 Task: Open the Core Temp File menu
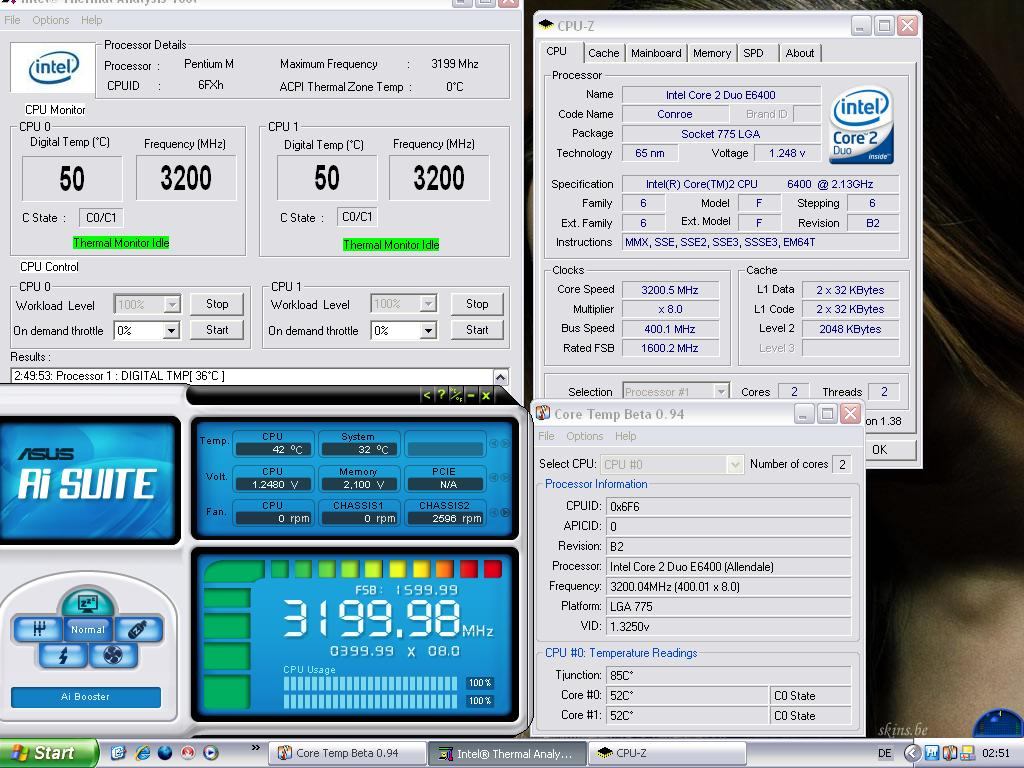tap(546, 436)
